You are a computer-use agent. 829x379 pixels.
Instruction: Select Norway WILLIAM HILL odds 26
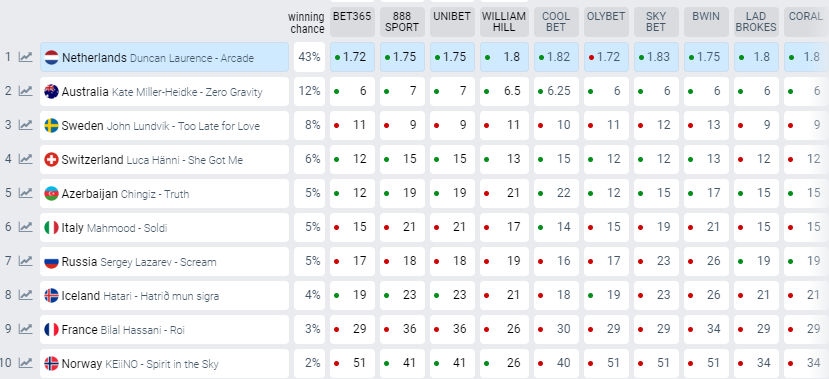pos(504,363)
